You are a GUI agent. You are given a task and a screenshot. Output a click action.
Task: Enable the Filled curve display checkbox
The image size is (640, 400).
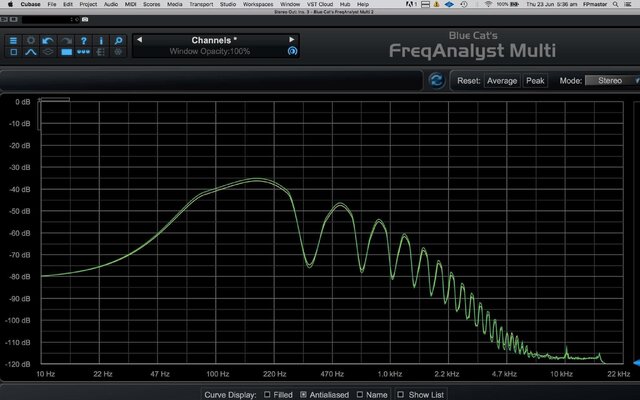pos(267,394)
